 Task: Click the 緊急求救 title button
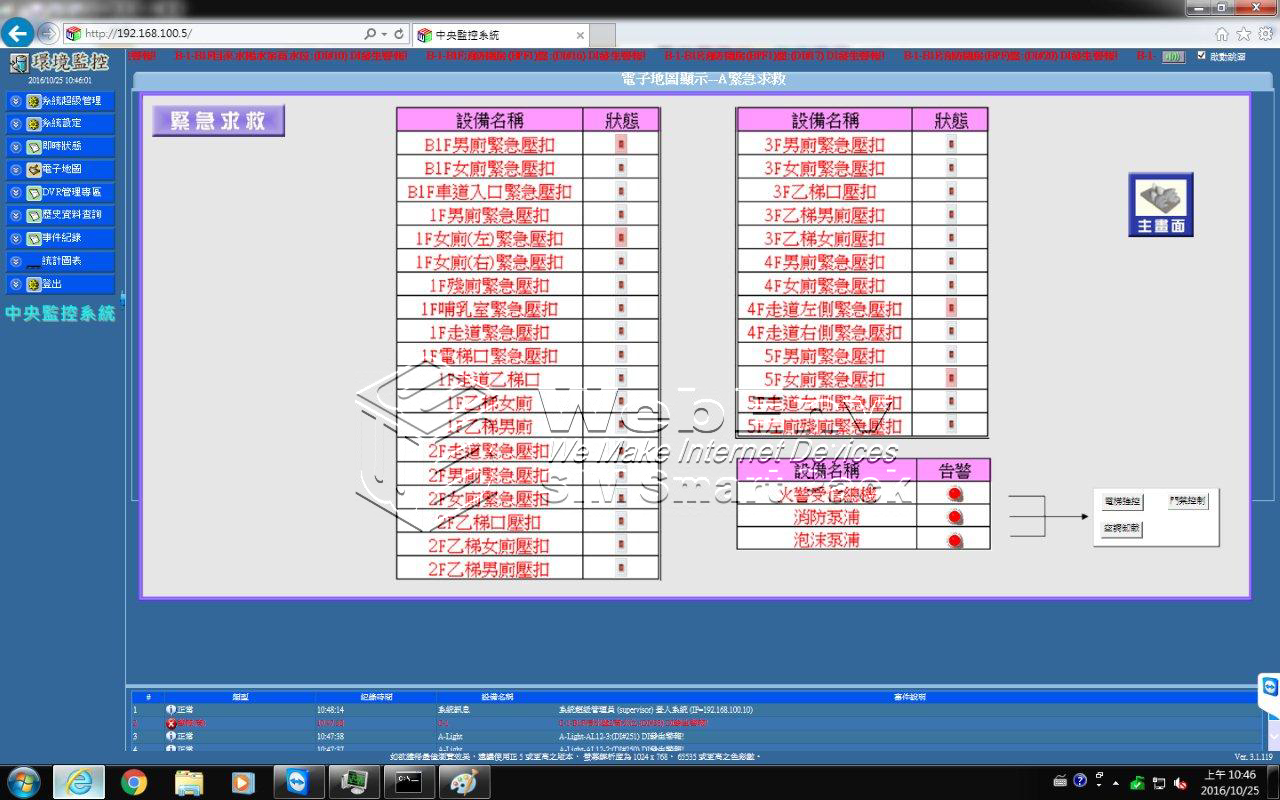click(218, 121)
